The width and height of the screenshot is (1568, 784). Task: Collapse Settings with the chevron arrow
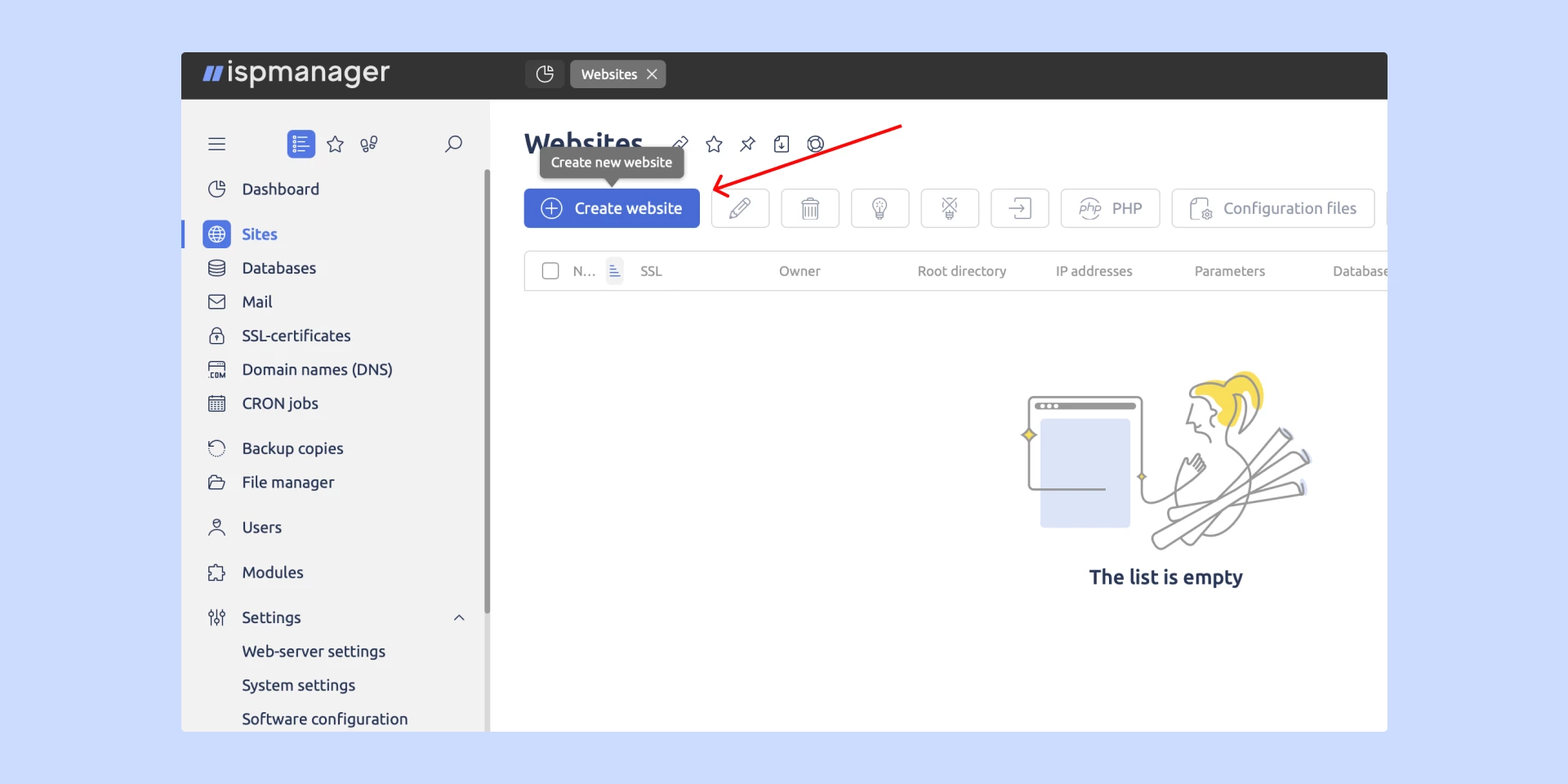click(x=459, y=618)
